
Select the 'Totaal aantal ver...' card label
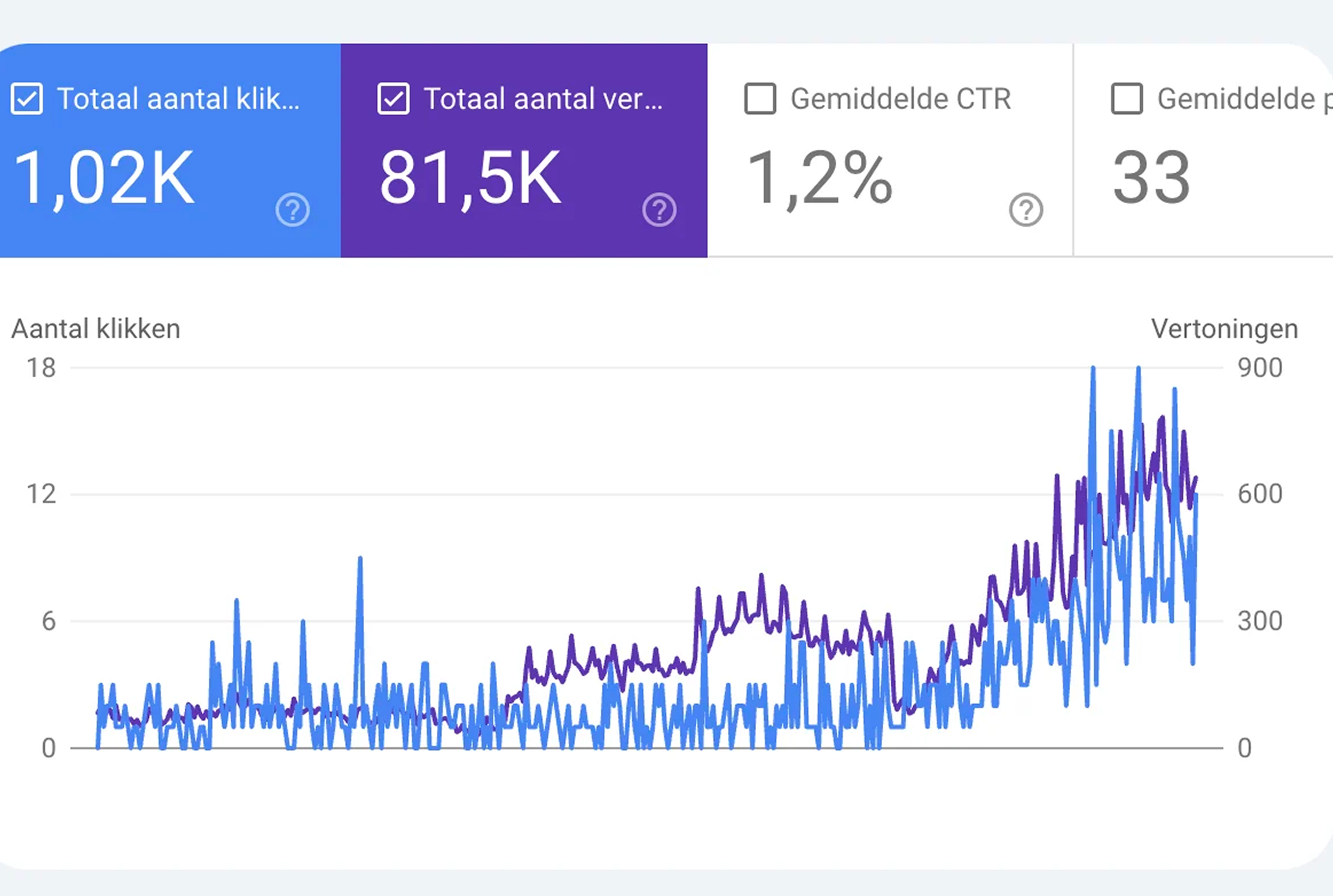pyautogui.click(x=543, y=99)
